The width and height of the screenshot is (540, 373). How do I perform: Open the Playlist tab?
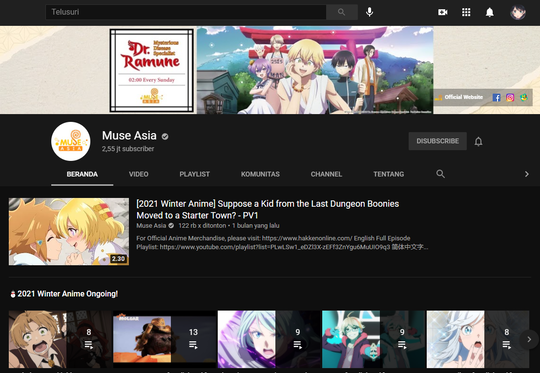click(x=195, y=174)
